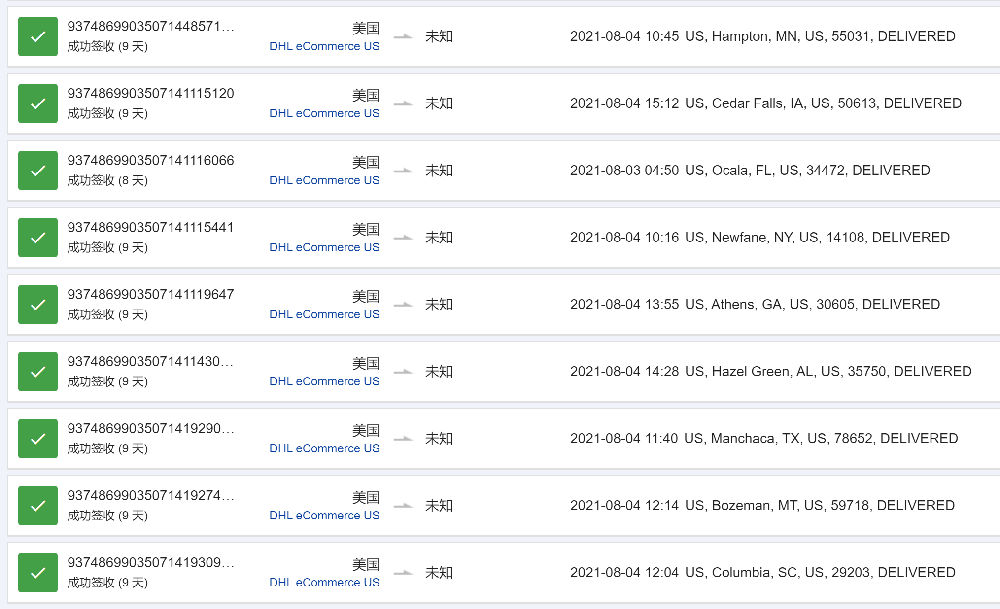Open DHL eCommerce US link in Bozeman row
Viewport: 1000px width, 609px height.
(x=324, y=515)
